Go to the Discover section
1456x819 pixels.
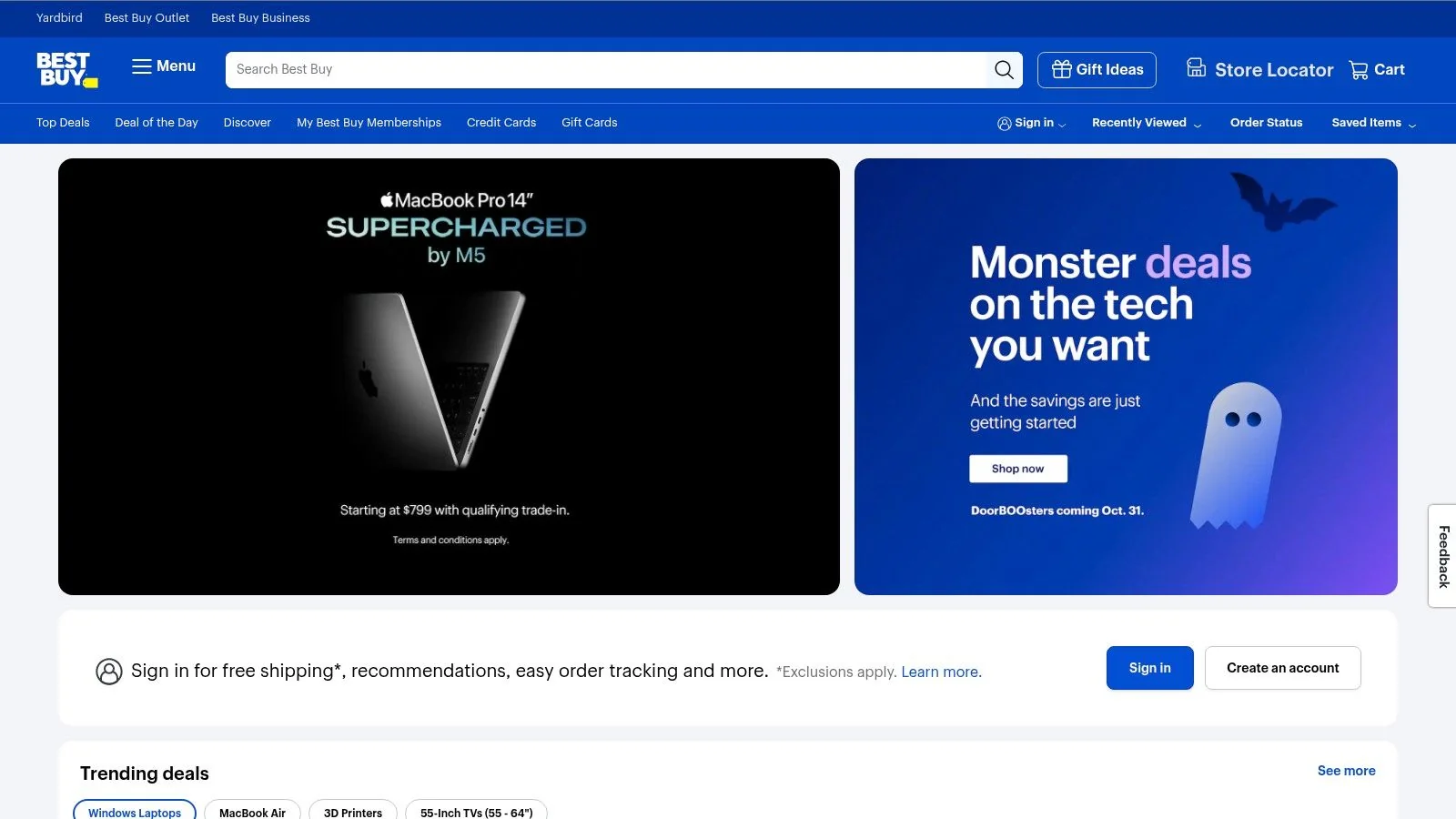click(x=248, y=123)
